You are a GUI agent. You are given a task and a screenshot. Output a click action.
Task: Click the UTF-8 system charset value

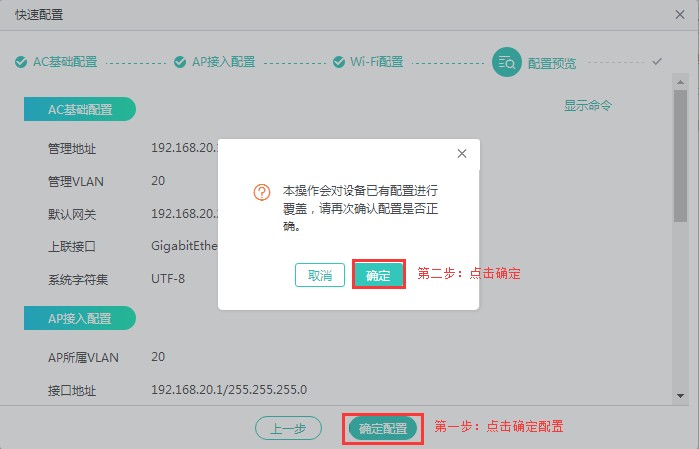pos(168,278)
